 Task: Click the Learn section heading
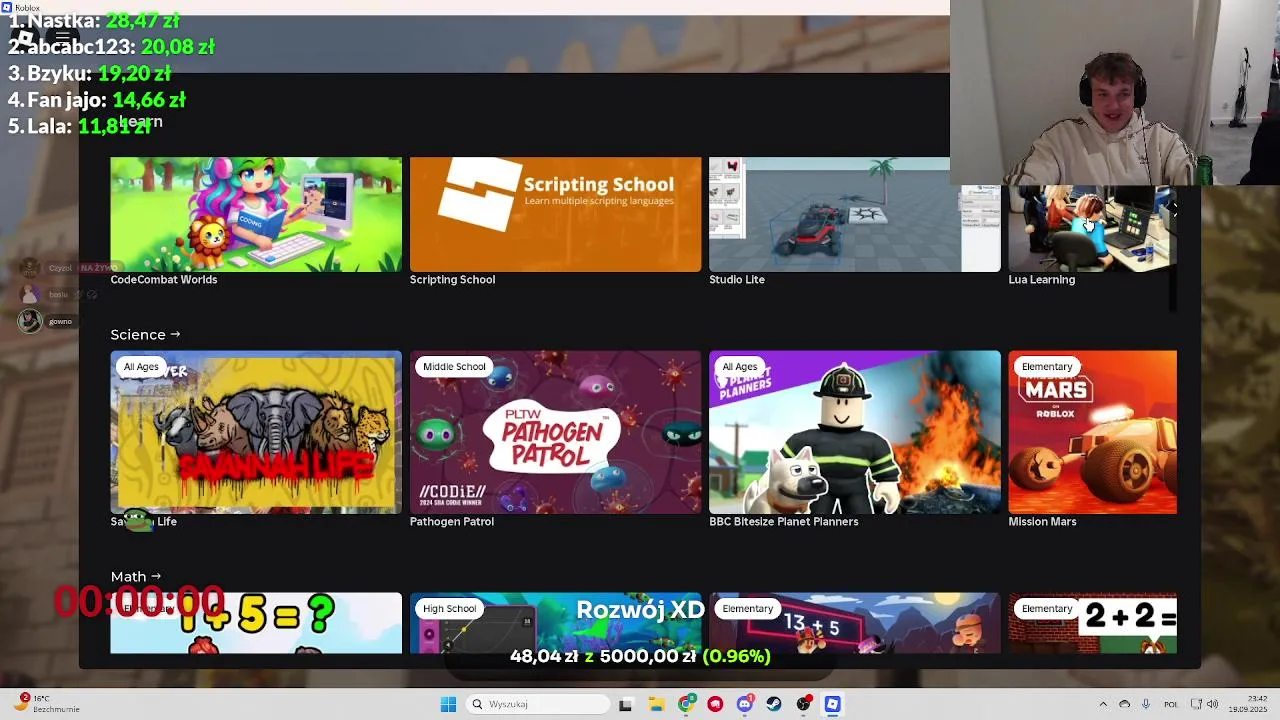coord(140,122)
